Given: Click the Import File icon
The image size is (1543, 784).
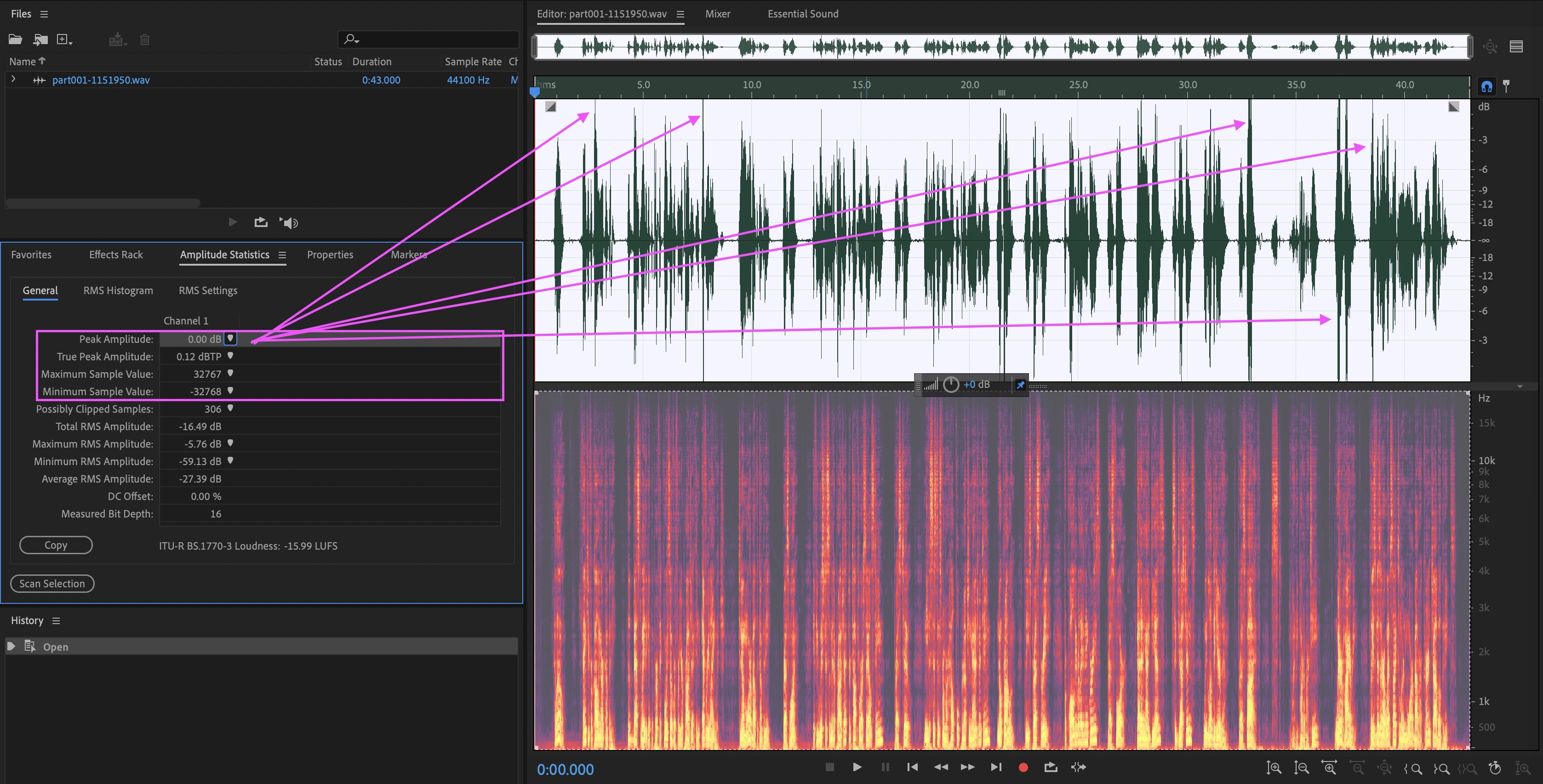Looking at the screenshot, I should click(x=40, y=40).
